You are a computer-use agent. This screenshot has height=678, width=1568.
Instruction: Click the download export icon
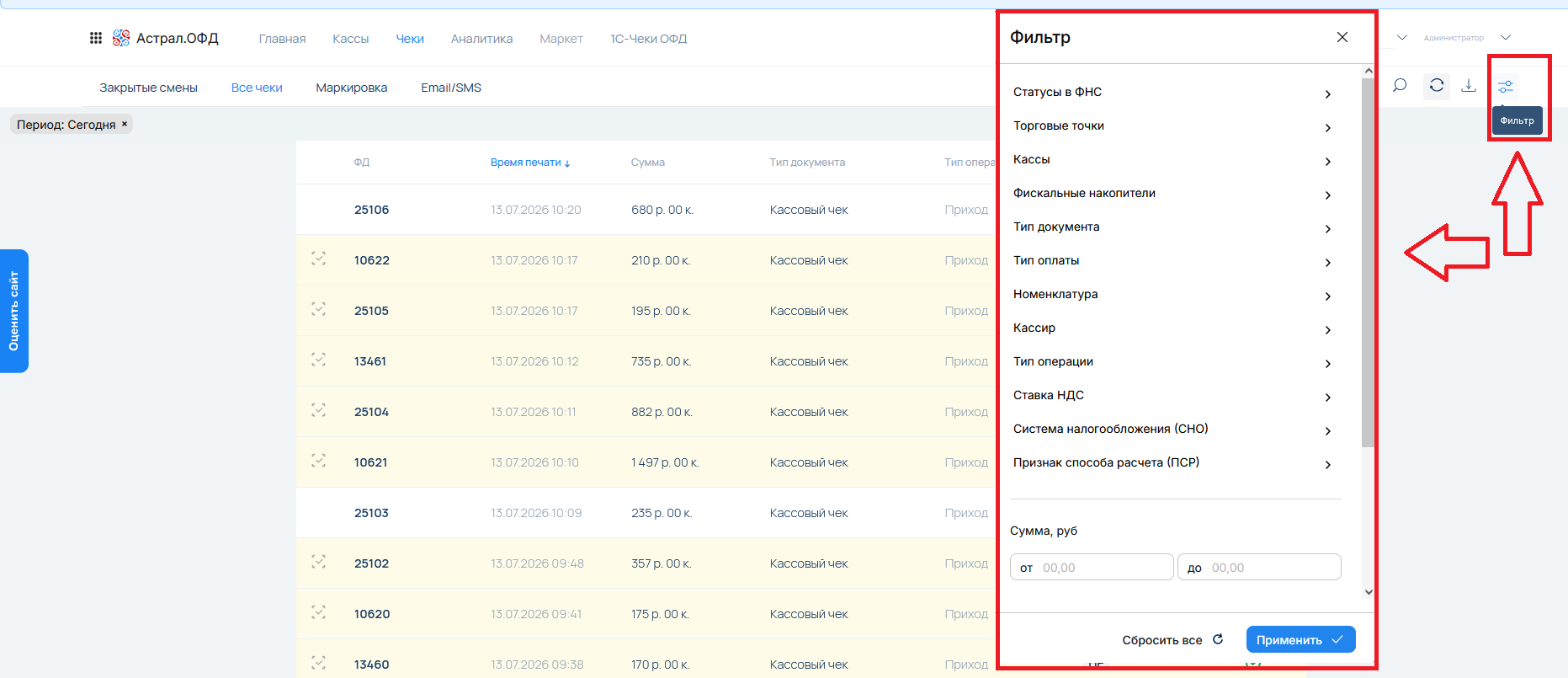tap(1469, 86)
